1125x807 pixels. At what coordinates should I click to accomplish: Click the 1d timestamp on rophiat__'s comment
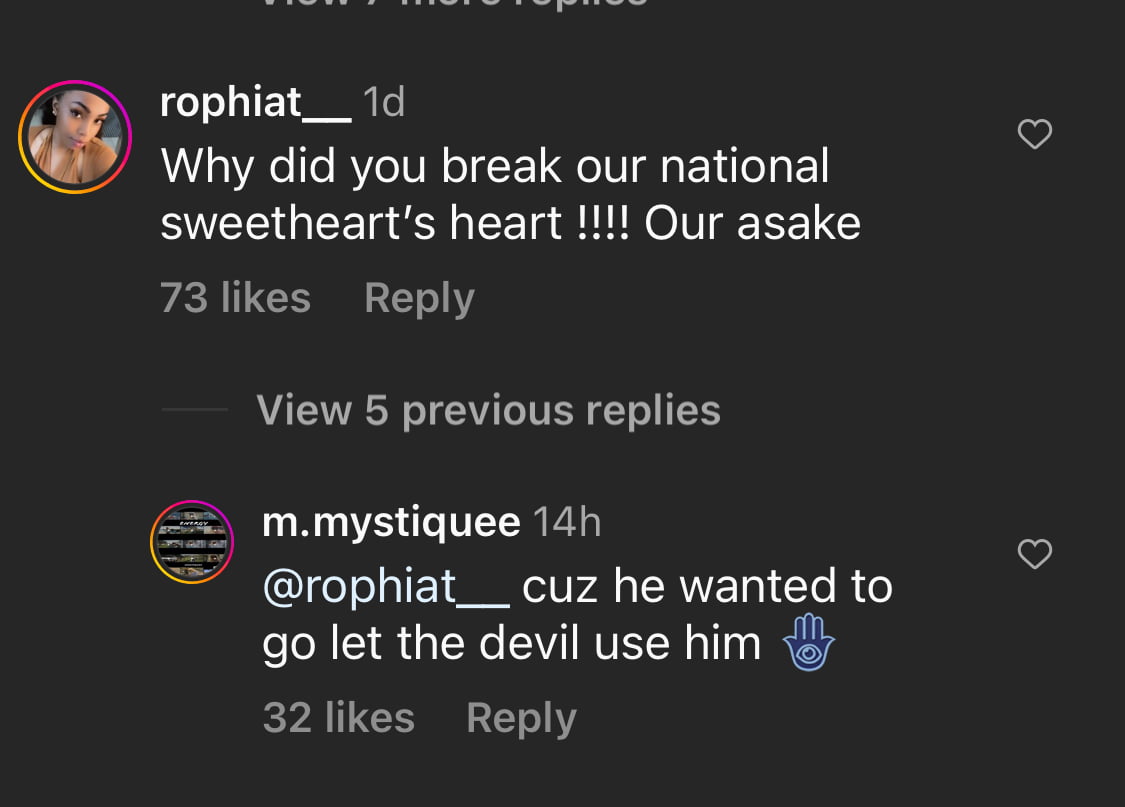(385, 100)
